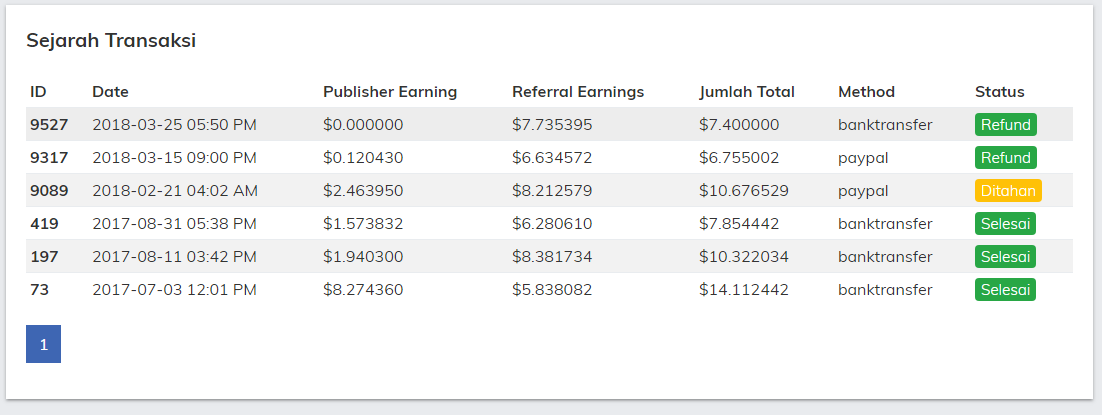Click the Refund badge for transaction 9527
1102x415 pixels.
(1005, 125)
